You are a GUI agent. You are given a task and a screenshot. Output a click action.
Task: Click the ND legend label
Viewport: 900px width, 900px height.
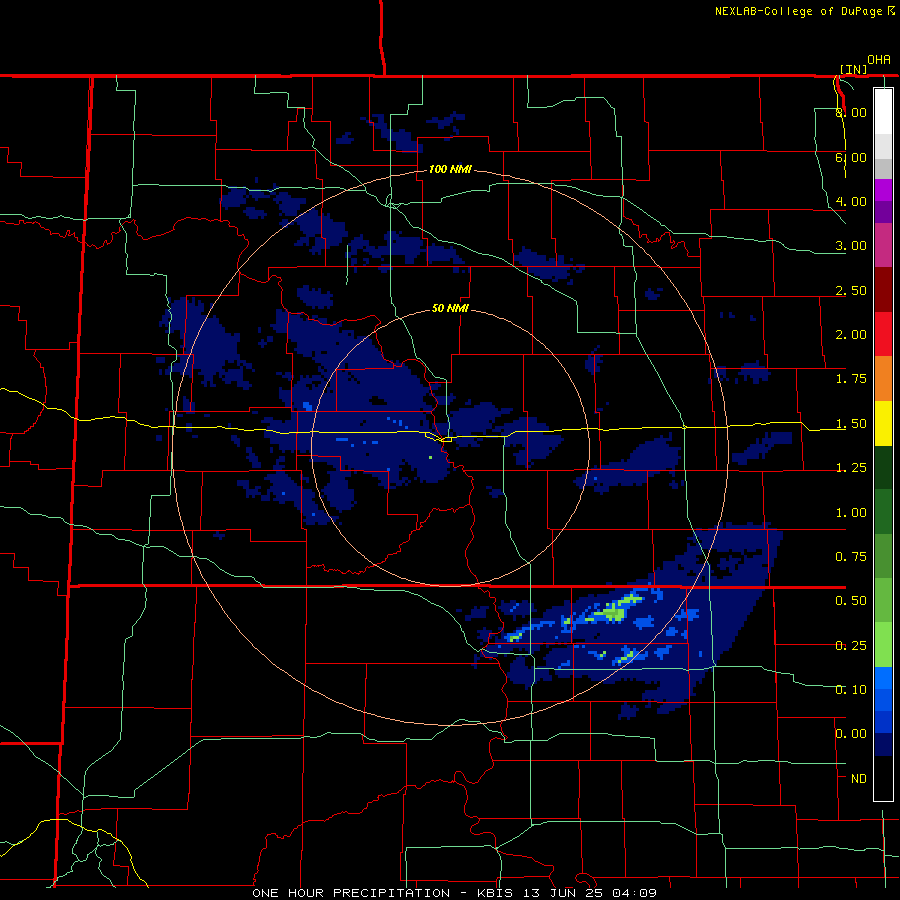(x=859, y=779)
